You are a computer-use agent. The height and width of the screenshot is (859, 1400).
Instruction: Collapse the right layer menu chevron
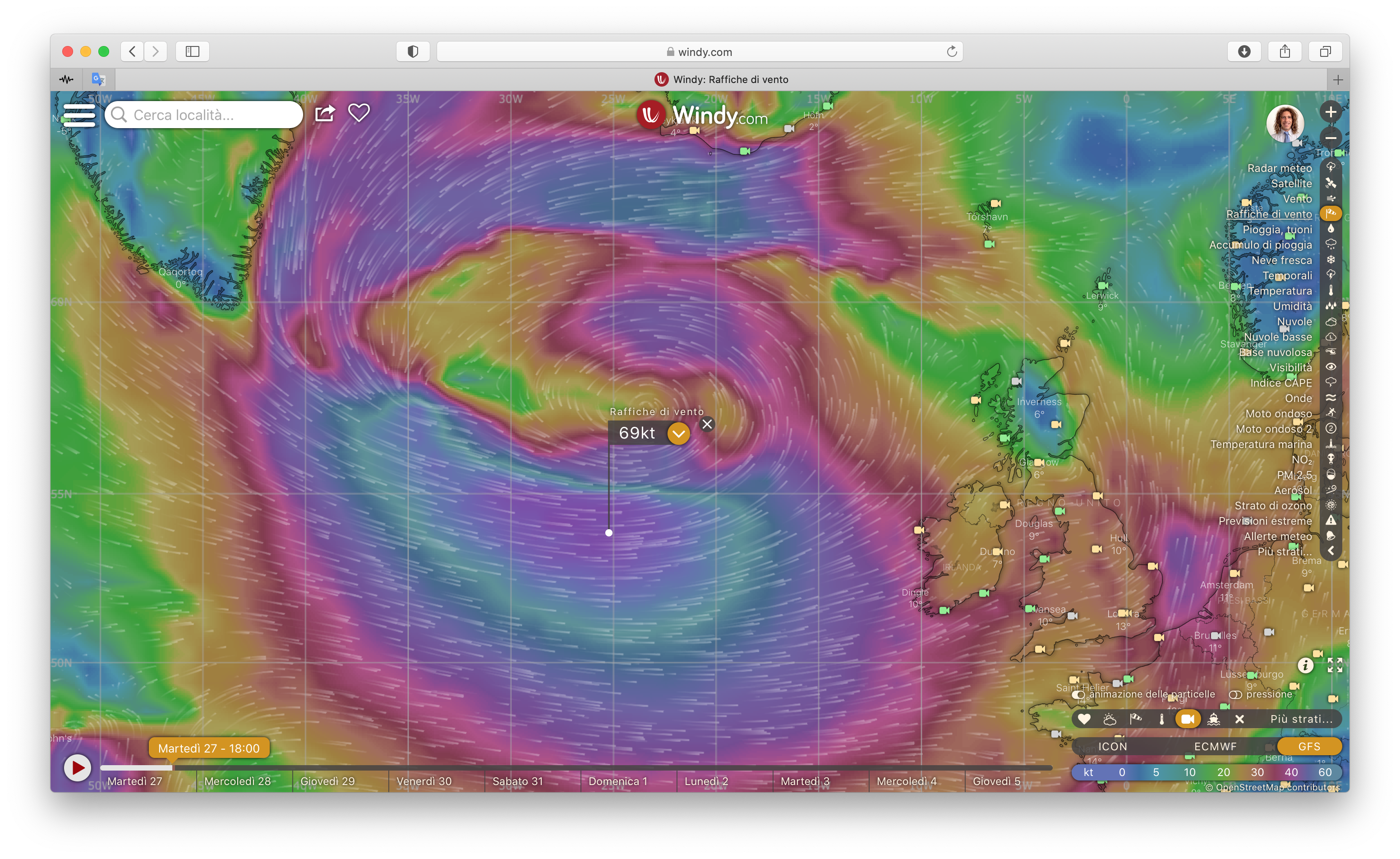coord(1331,551)
